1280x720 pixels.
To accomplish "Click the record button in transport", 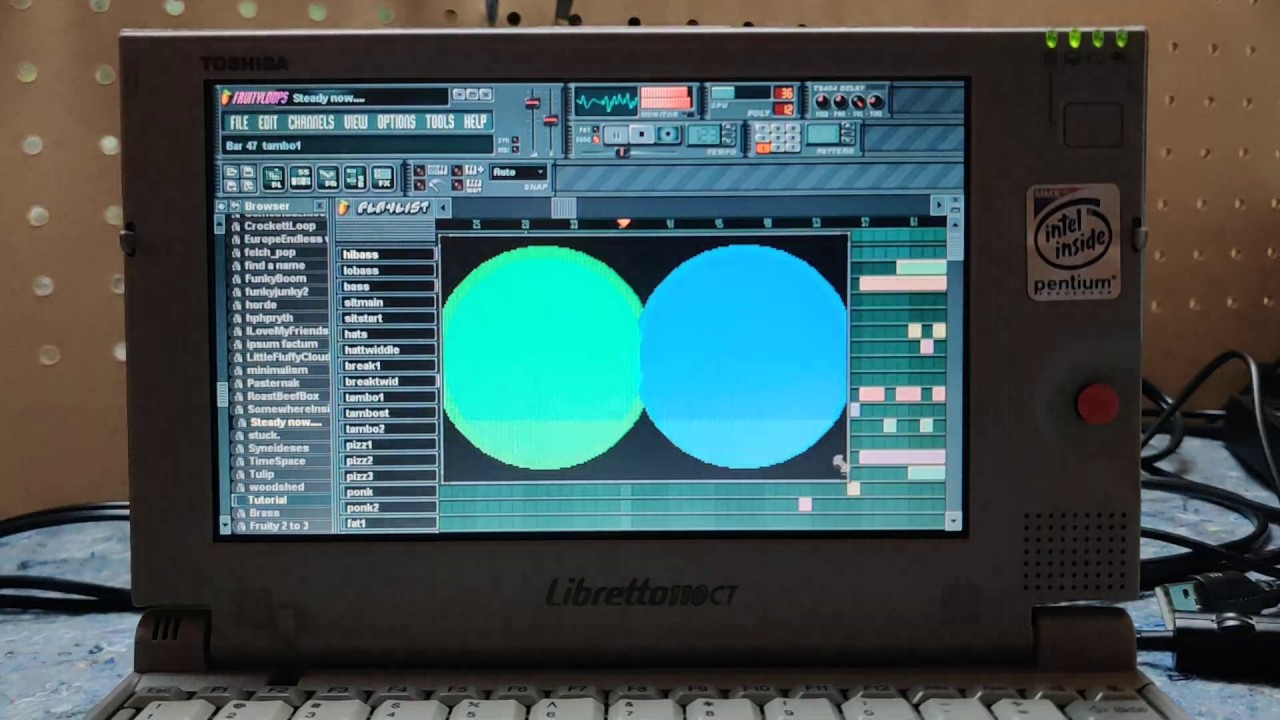I will pos(668,134).
